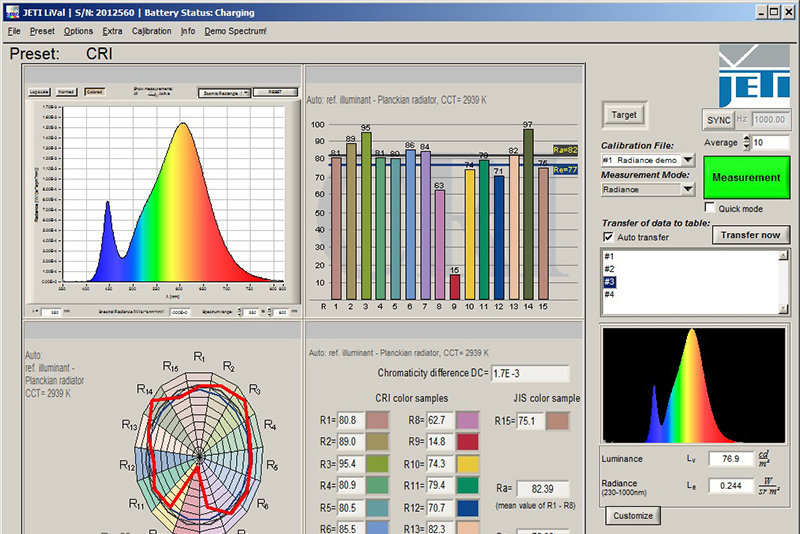This screenshot has height=534, width=800.
Task: Toggle the Normed button on spectrum chart
Action: coord(66,92)
